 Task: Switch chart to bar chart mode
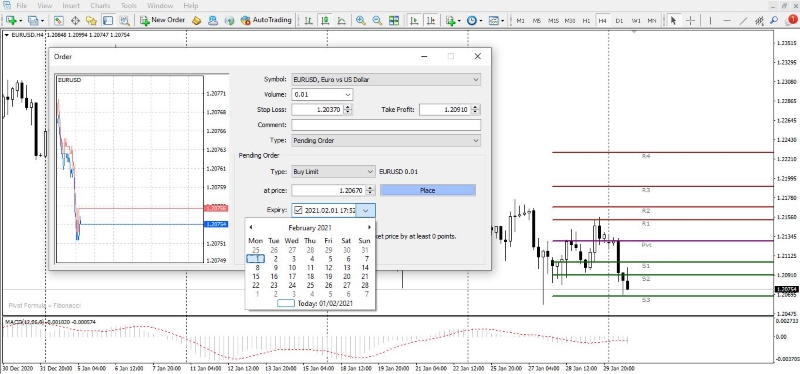[x=308, y=20]
